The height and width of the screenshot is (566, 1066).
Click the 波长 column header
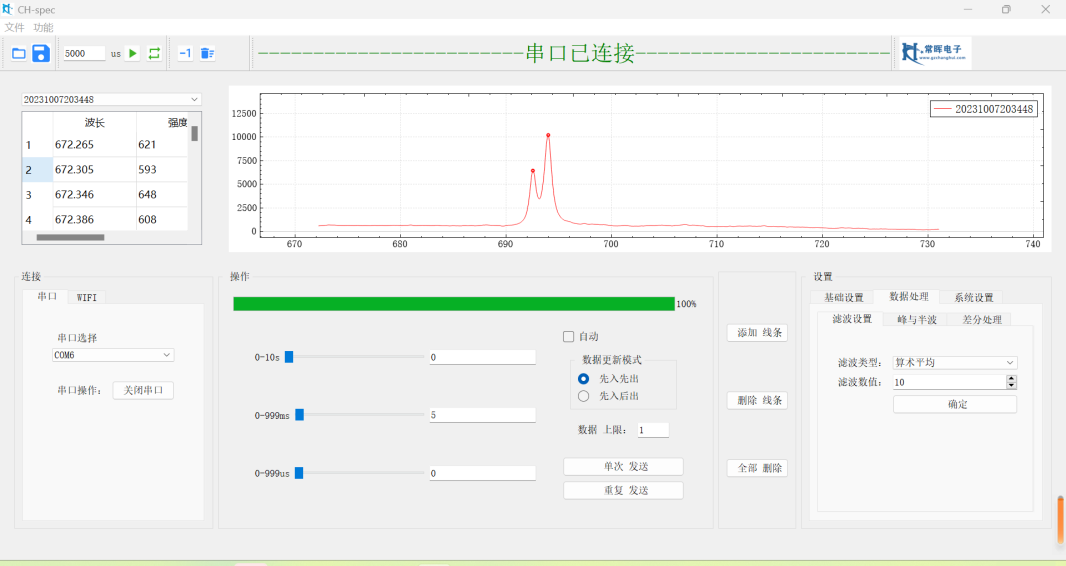click(x=94, y=122)
